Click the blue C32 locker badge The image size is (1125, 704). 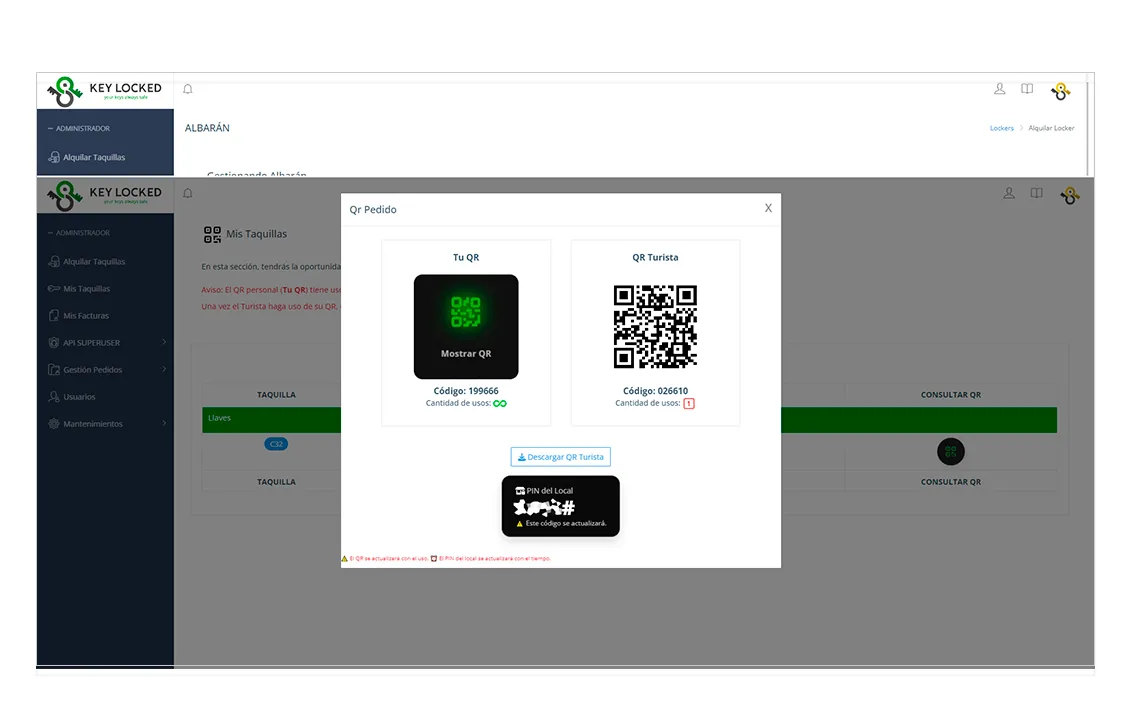[x=276, y=444]
